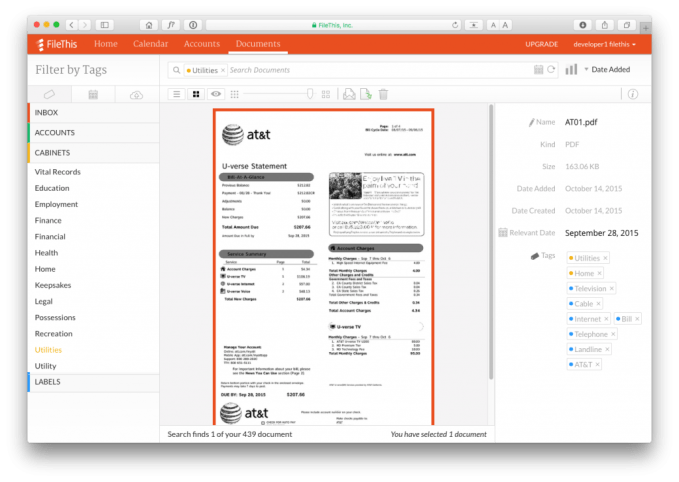
Task: Reload the page in browser
Action: coord(455,25)
